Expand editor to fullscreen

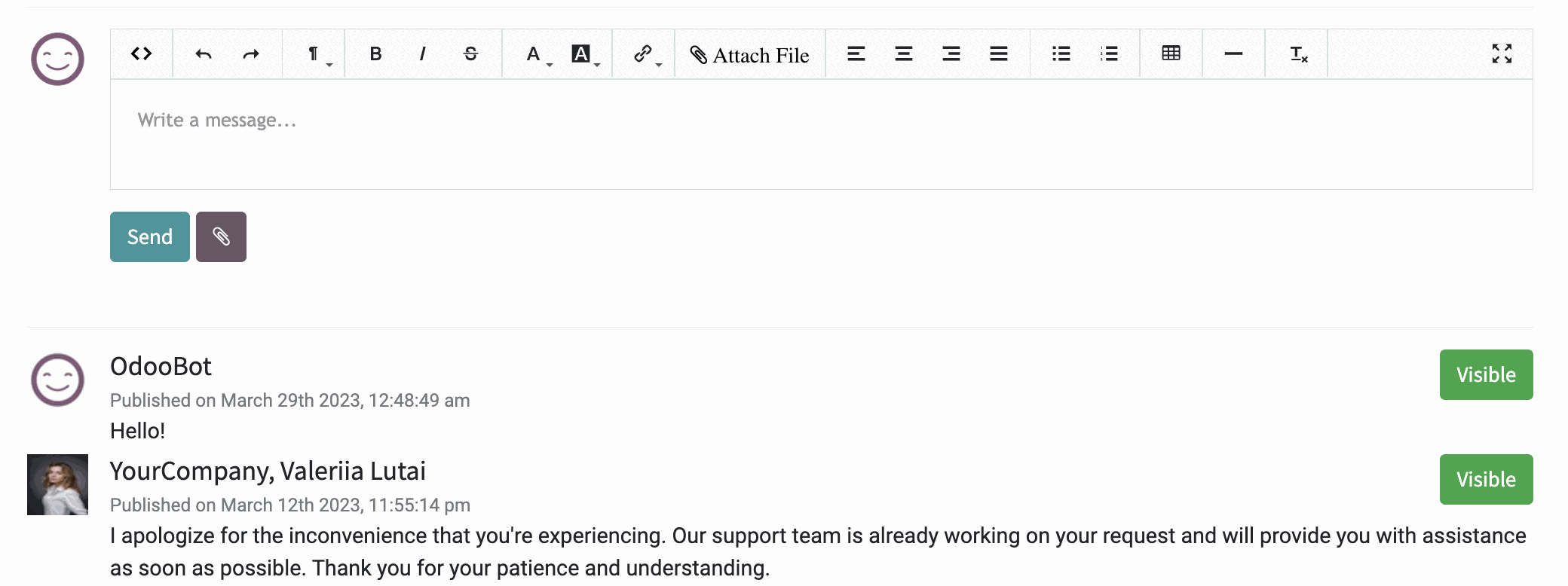(x=1502, y=53)
